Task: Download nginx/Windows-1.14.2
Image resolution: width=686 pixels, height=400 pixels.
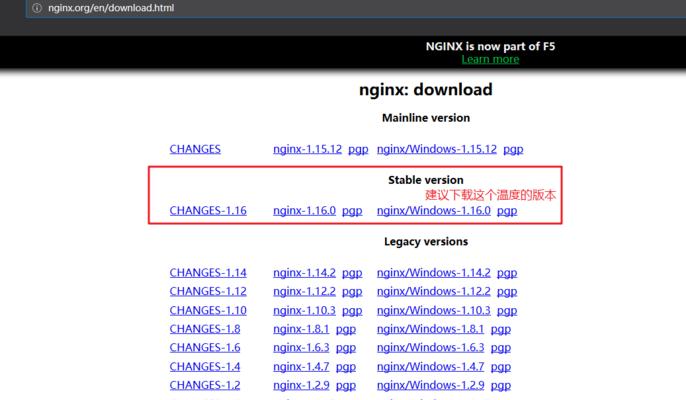Action: click(434, 273)
